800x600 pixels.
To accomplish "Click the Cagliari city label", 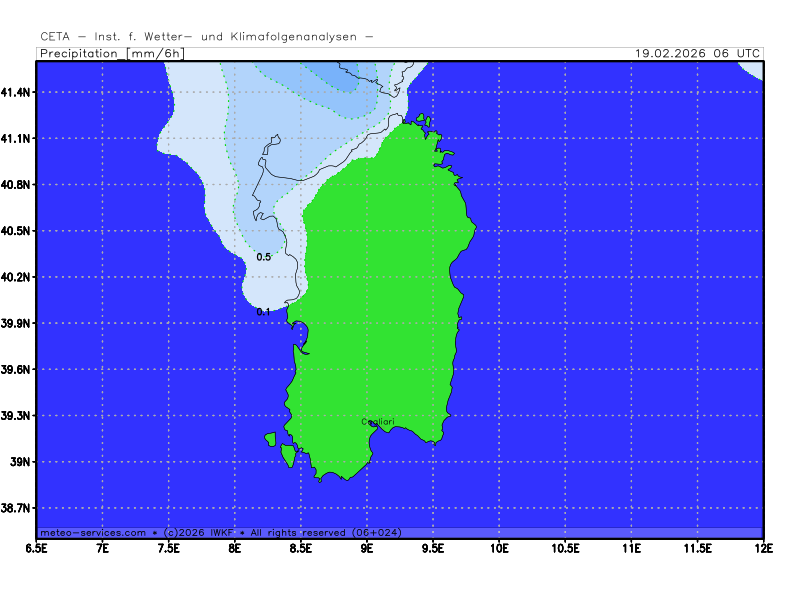I will click(377, 422).
